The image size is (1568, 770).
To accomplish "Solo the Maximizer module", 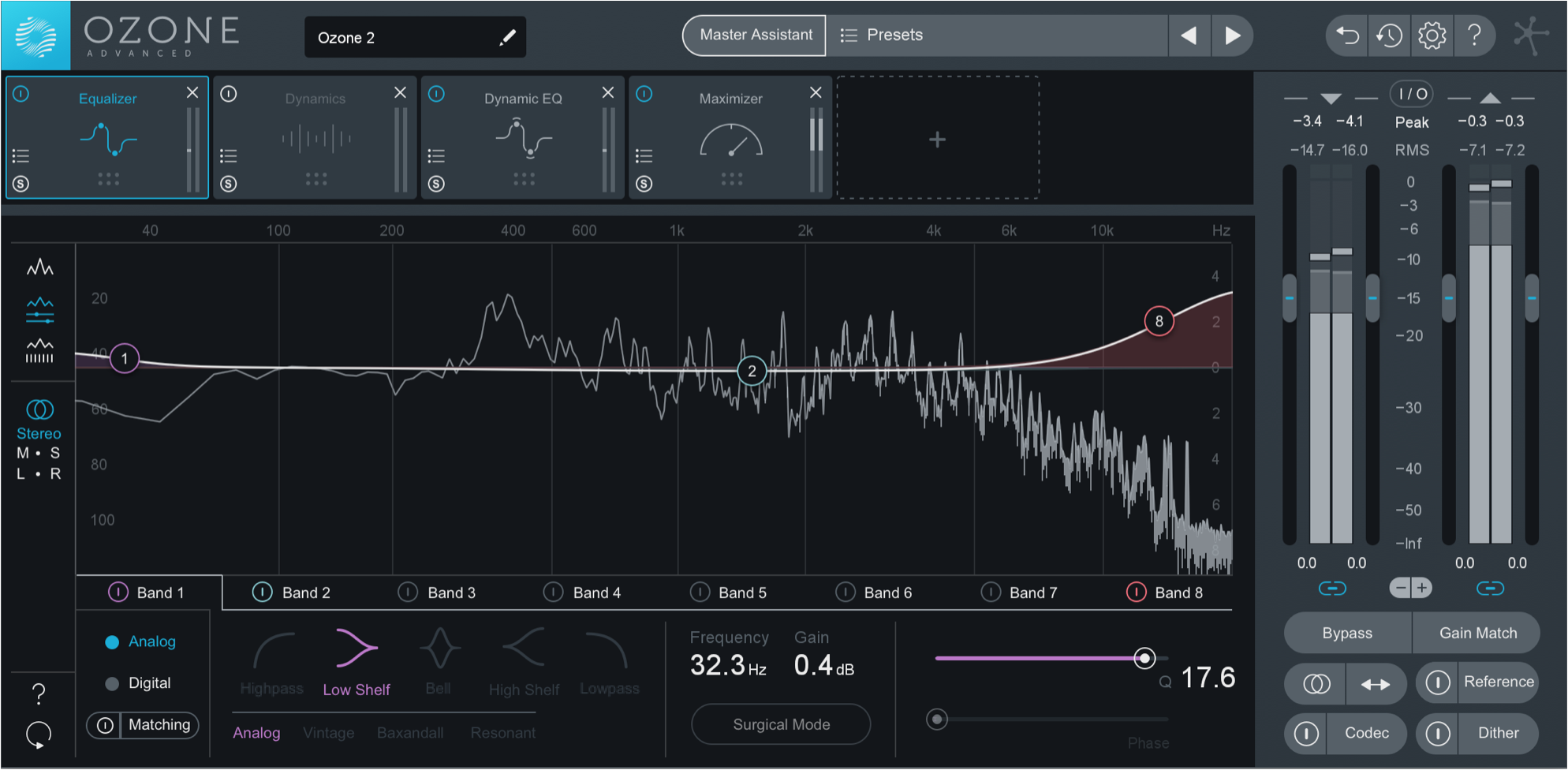I will 644,184.
